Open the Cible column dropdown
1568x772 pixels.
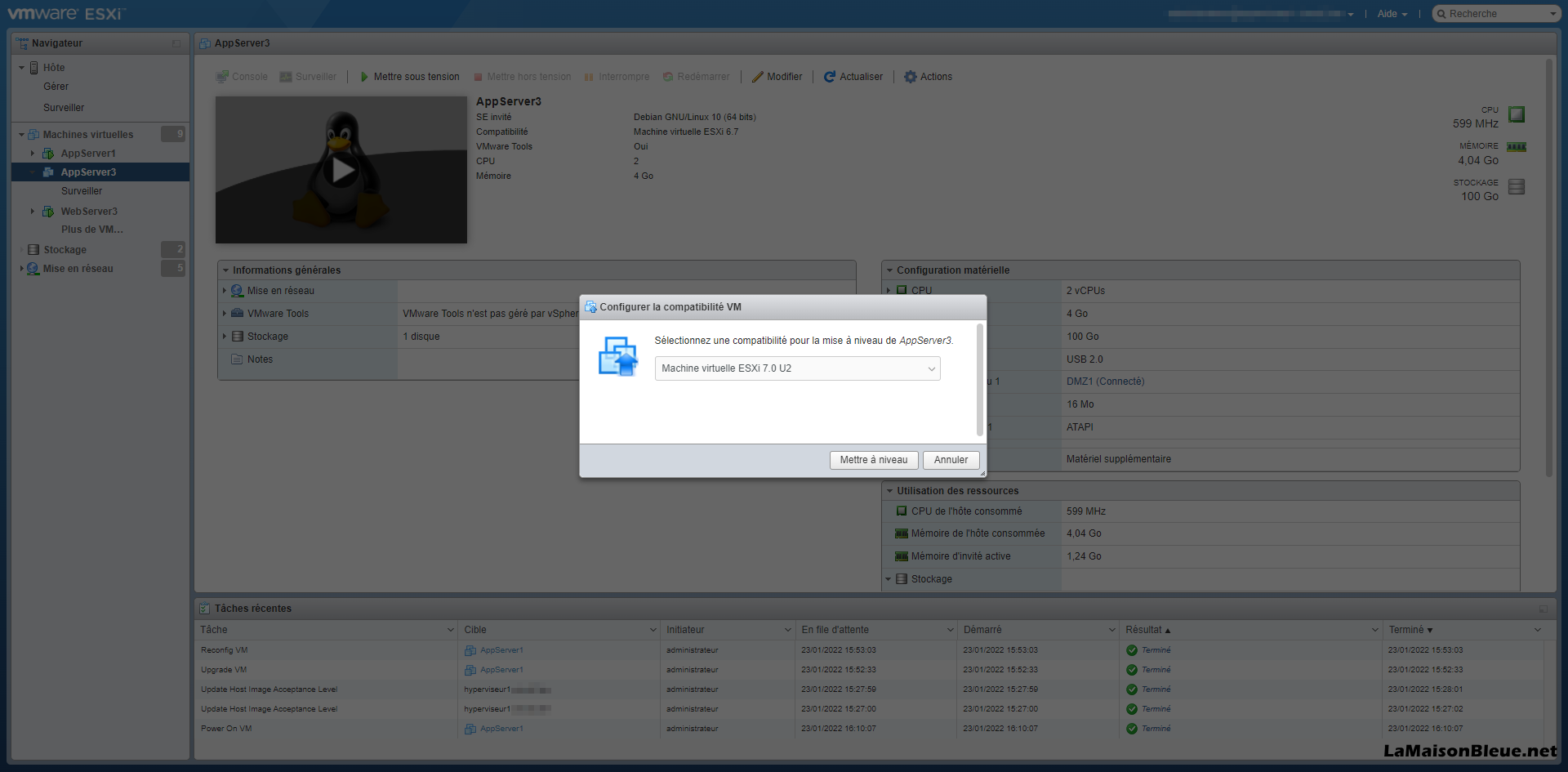click(x=653, y=630)
